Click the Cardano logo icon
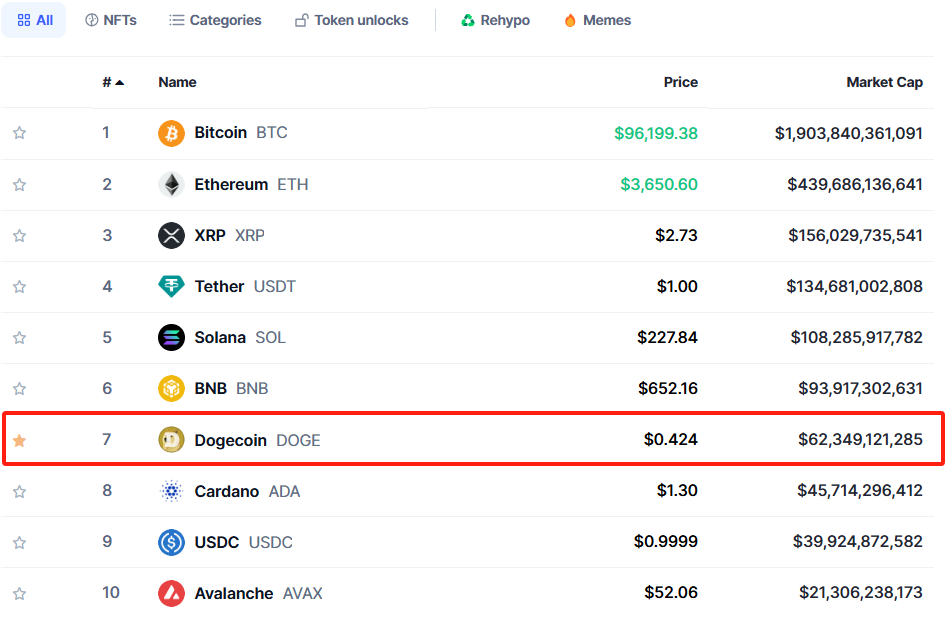Viewport: 947px width, 617px height. pyautogui.click(x=172, y=491)
